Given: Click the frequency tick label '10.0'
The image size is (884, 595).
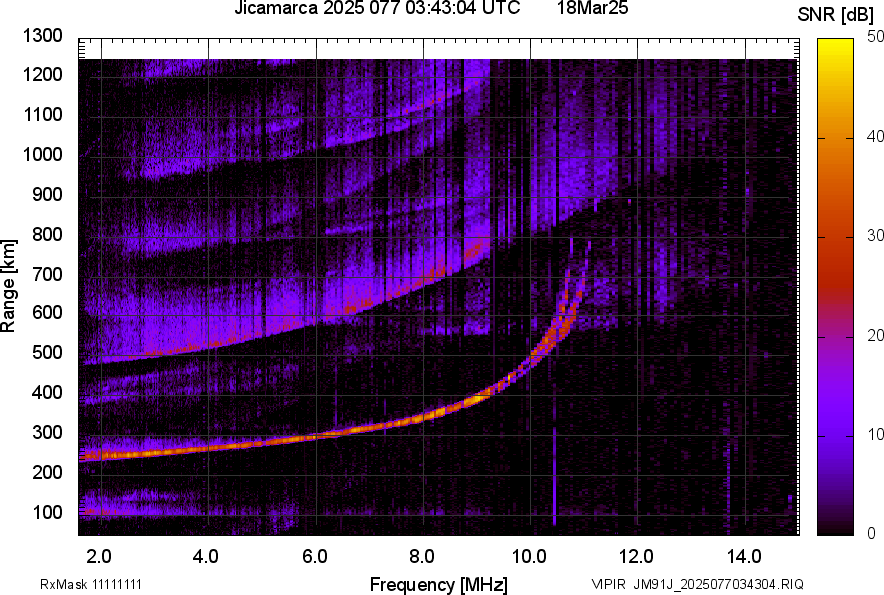Looking at the screenshot, I should pos(529,557).
